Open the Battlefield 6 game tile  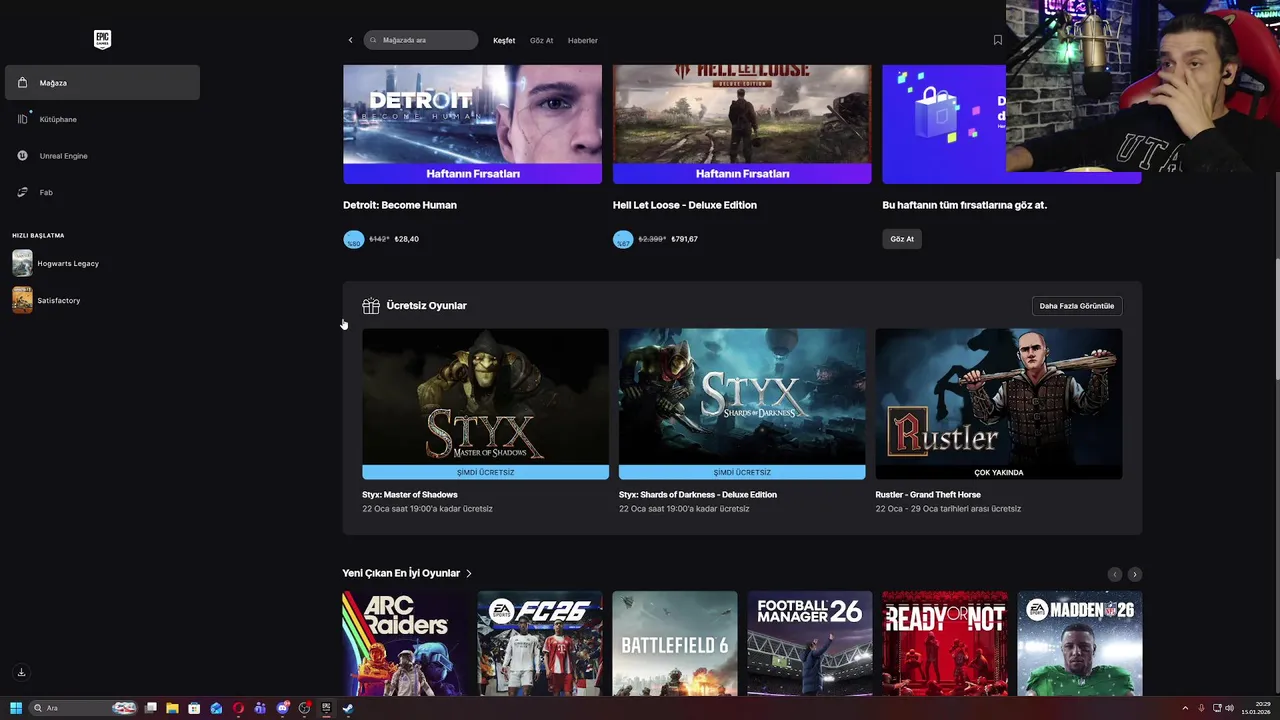coord(675,643)
